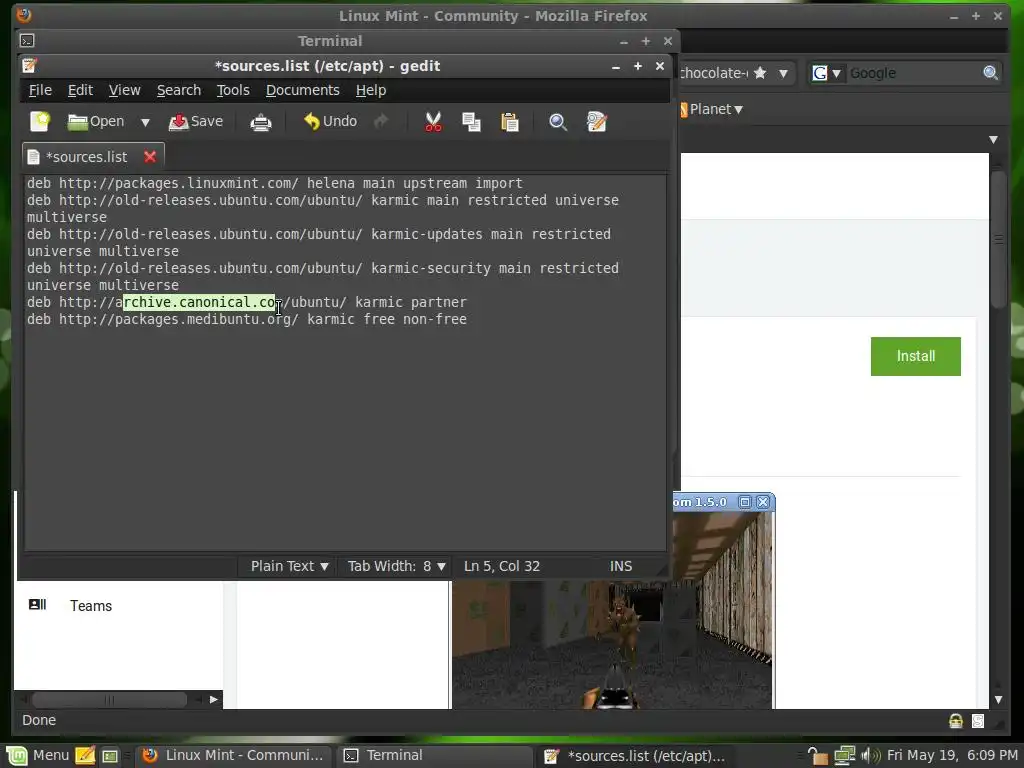This screenshot has height=768, width=1024.
Task: Copy selection using the Copy icon
Action: pos(471,122)
